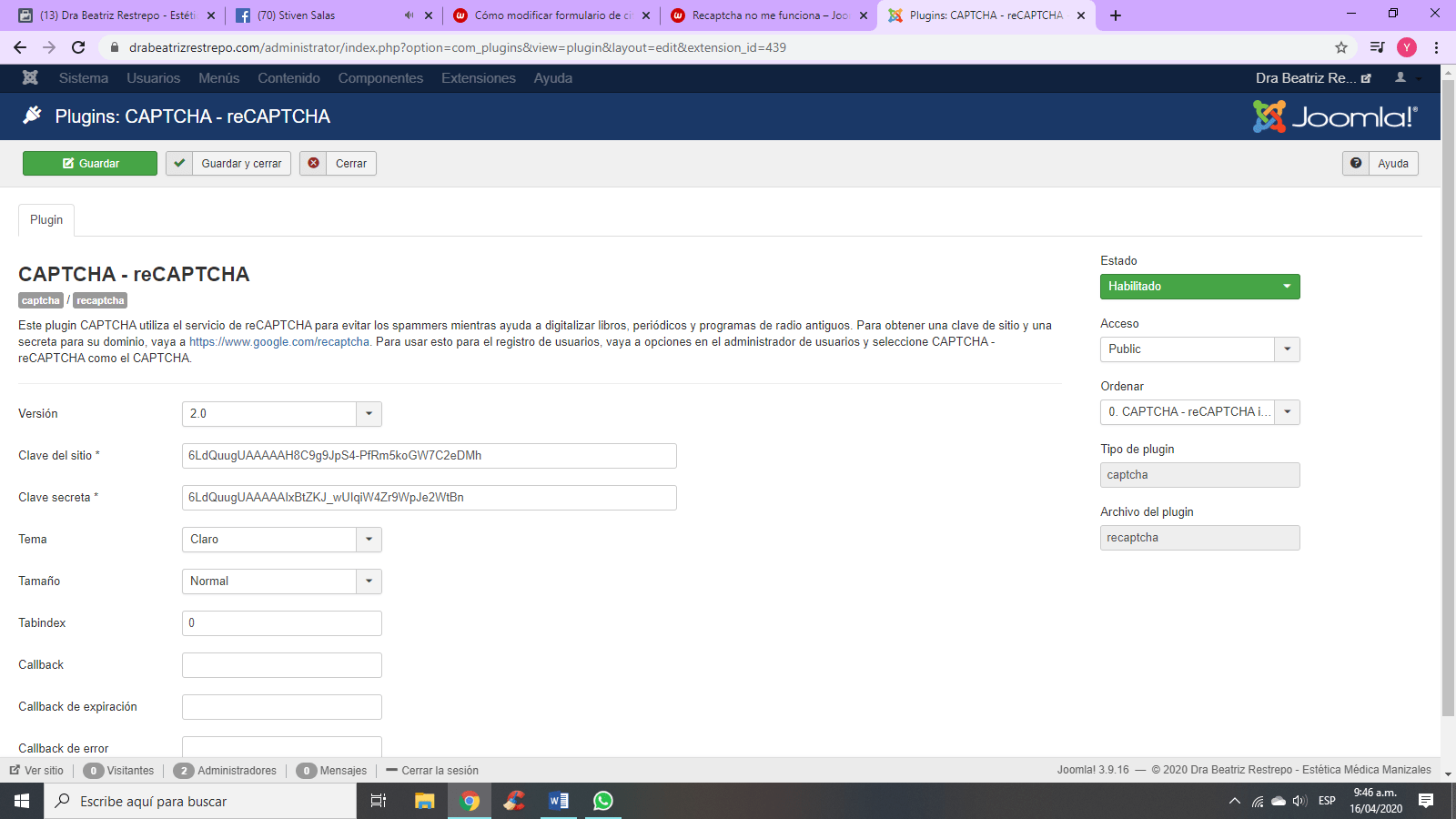Click the volume icon in system tray

(1299, 801)
